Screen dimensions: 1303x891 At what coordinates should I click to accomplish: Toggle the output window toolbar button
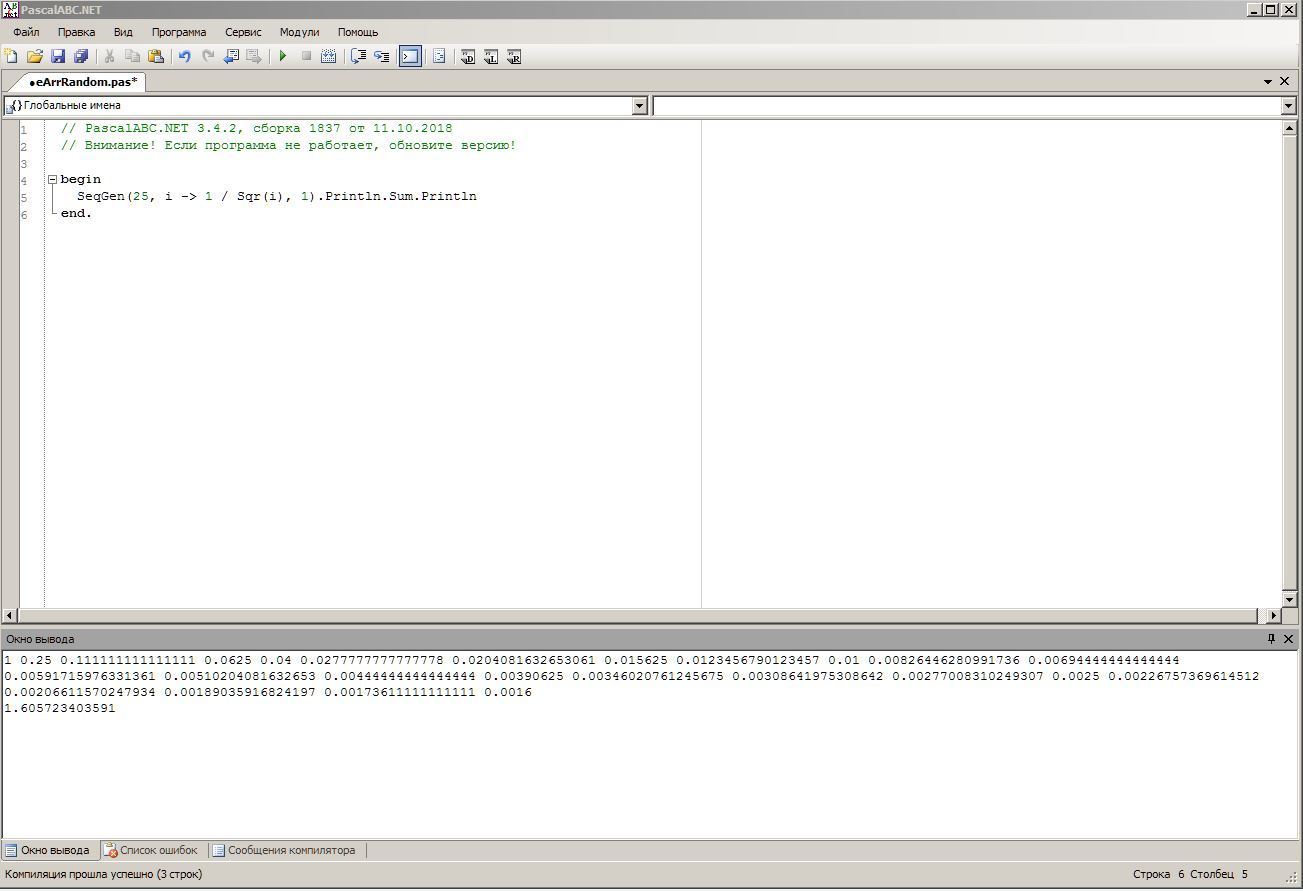click(410, 57)
